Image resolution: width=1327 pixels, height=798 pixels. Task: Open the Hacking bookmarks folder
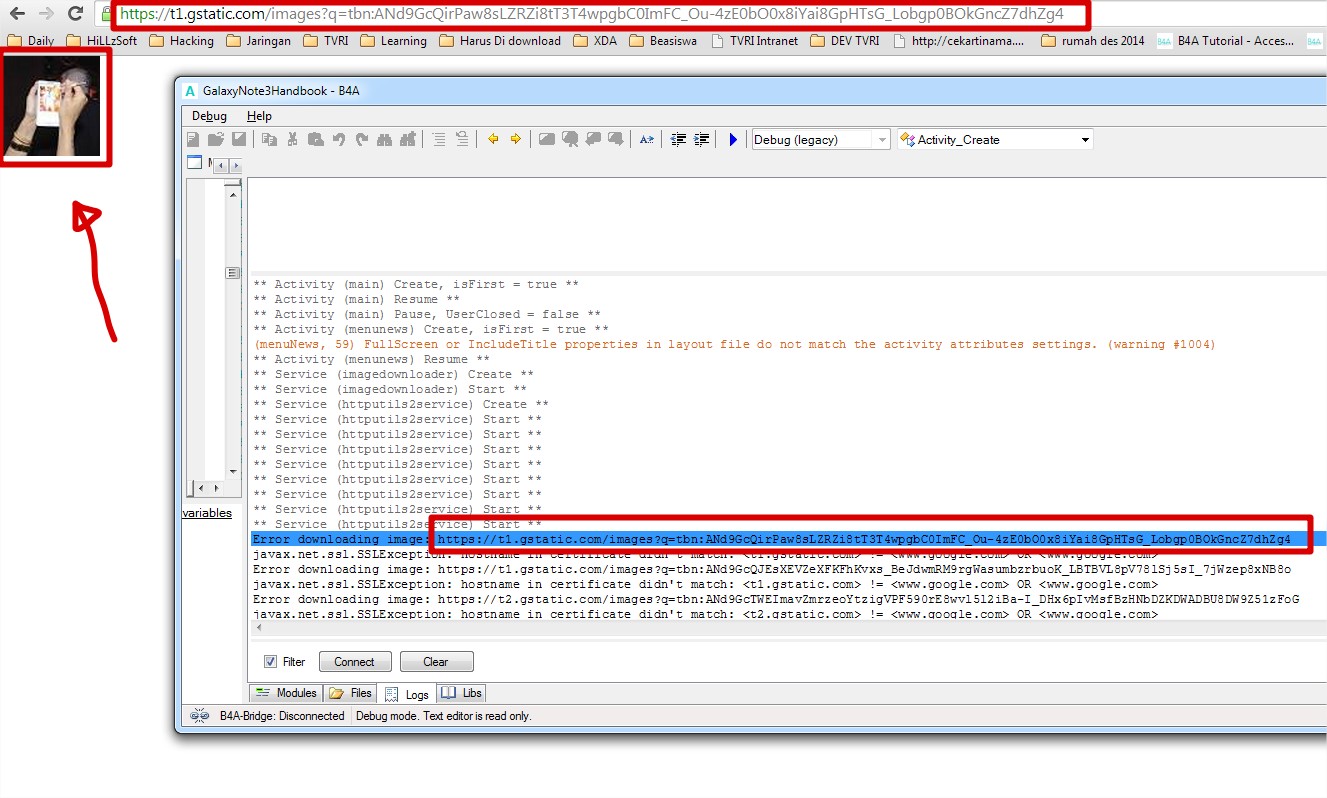tap(181, 41)
